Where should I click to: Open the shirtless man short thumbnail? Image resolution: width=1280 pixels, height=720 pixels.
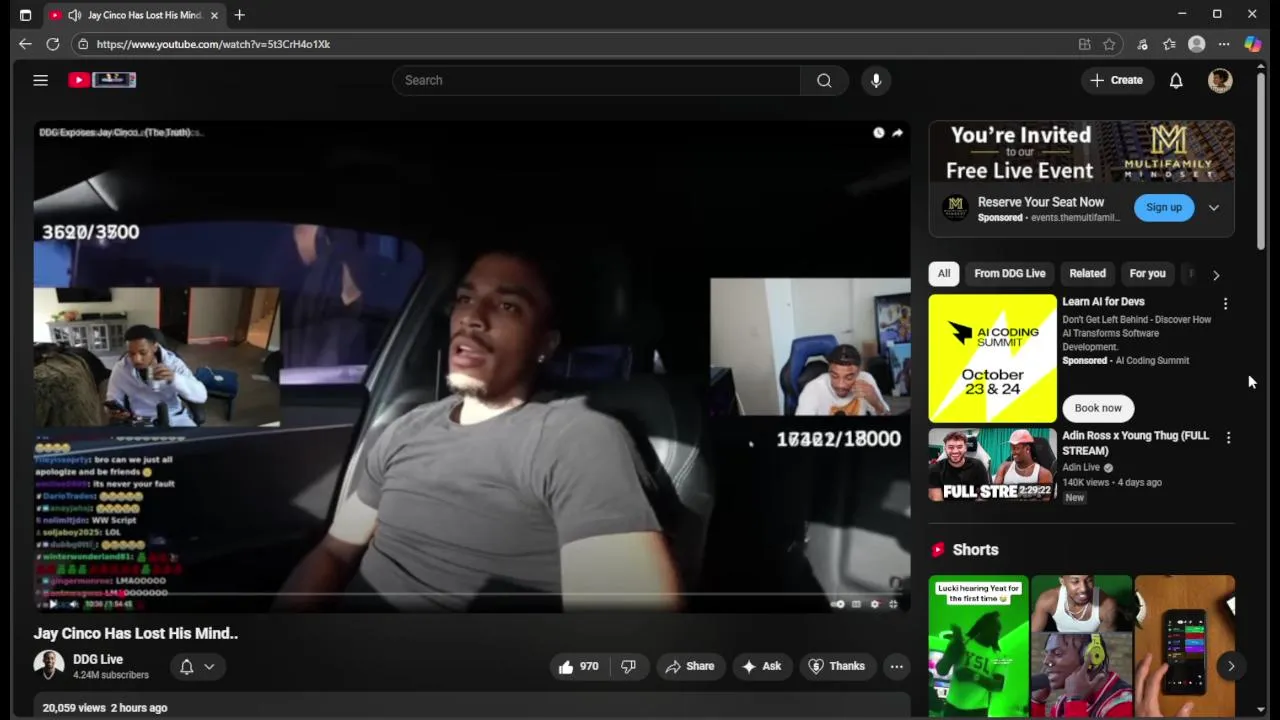click(1082, 646)
